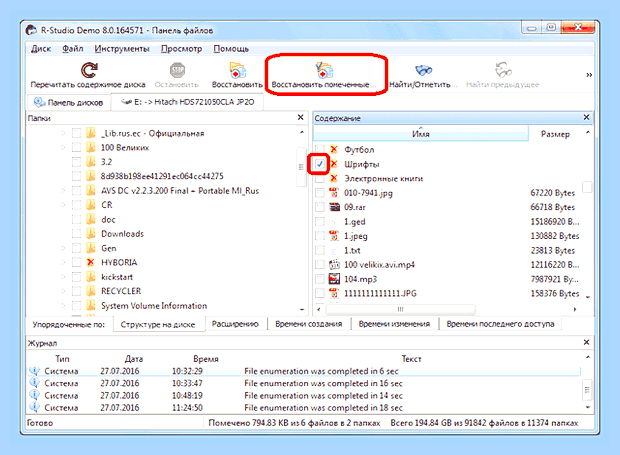Close the Журнал panel
Image resolution: width=620 pixels, height=455 pixels.
click(586, 342)
